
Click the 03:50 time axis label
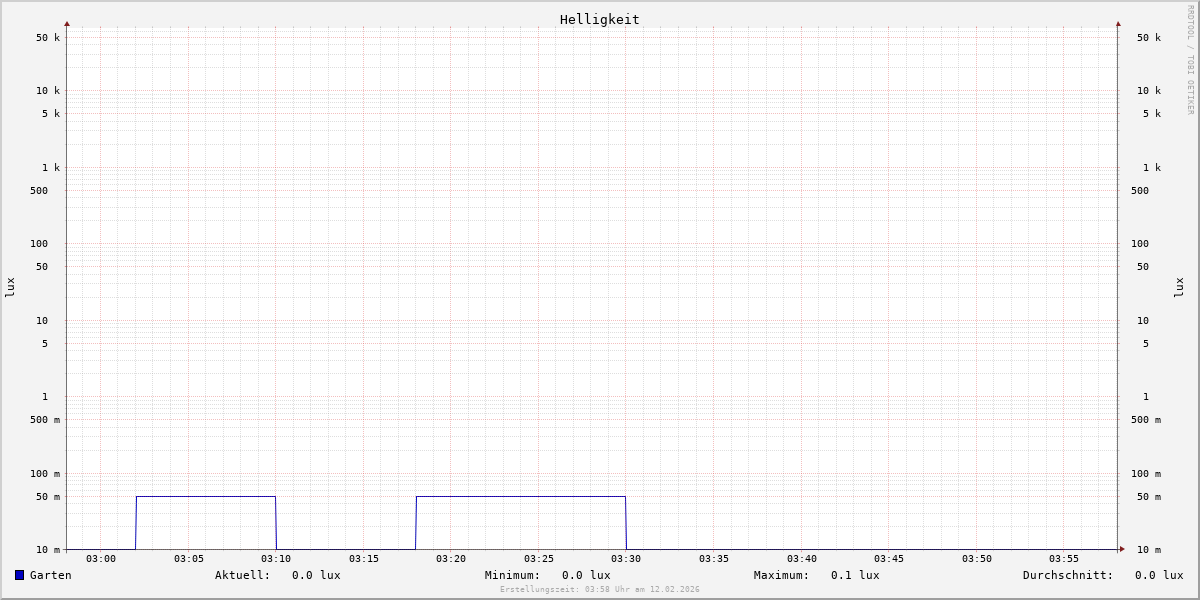tap(977, 559)
